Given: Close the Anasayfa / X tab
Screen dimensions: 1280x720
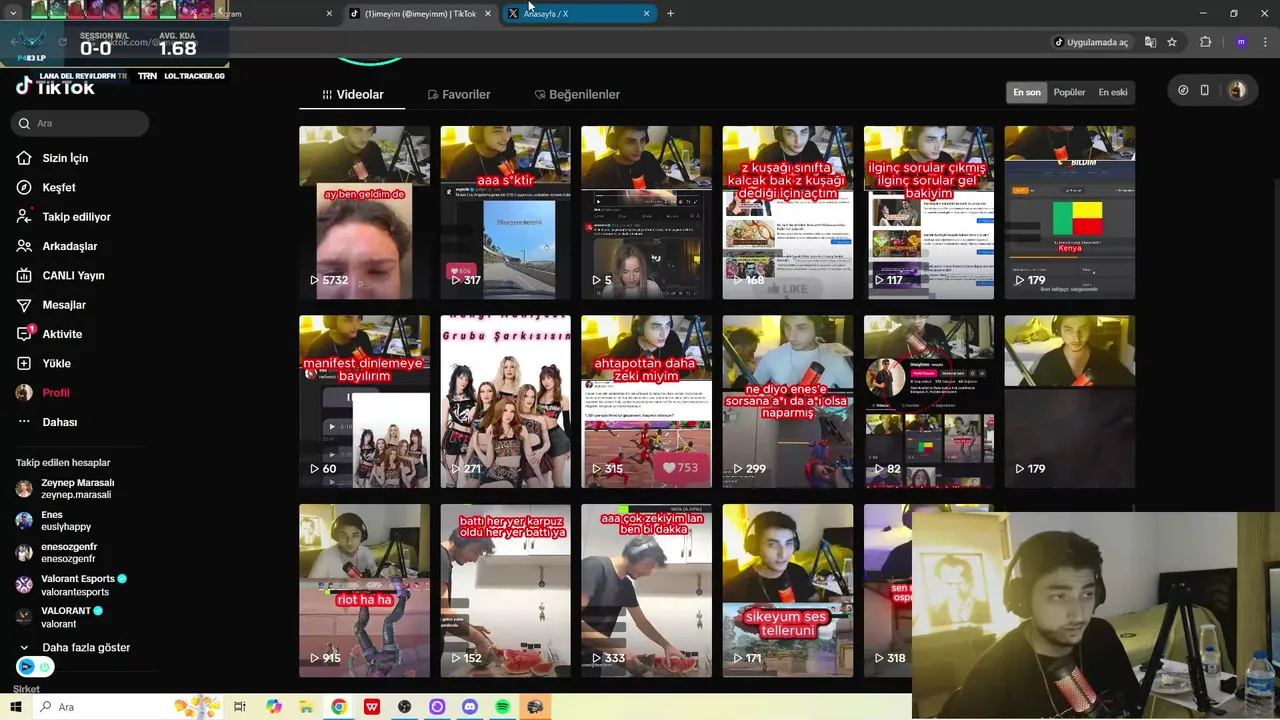Looking at the screenshot, I should pyautogui.click(x=646, y=14).
